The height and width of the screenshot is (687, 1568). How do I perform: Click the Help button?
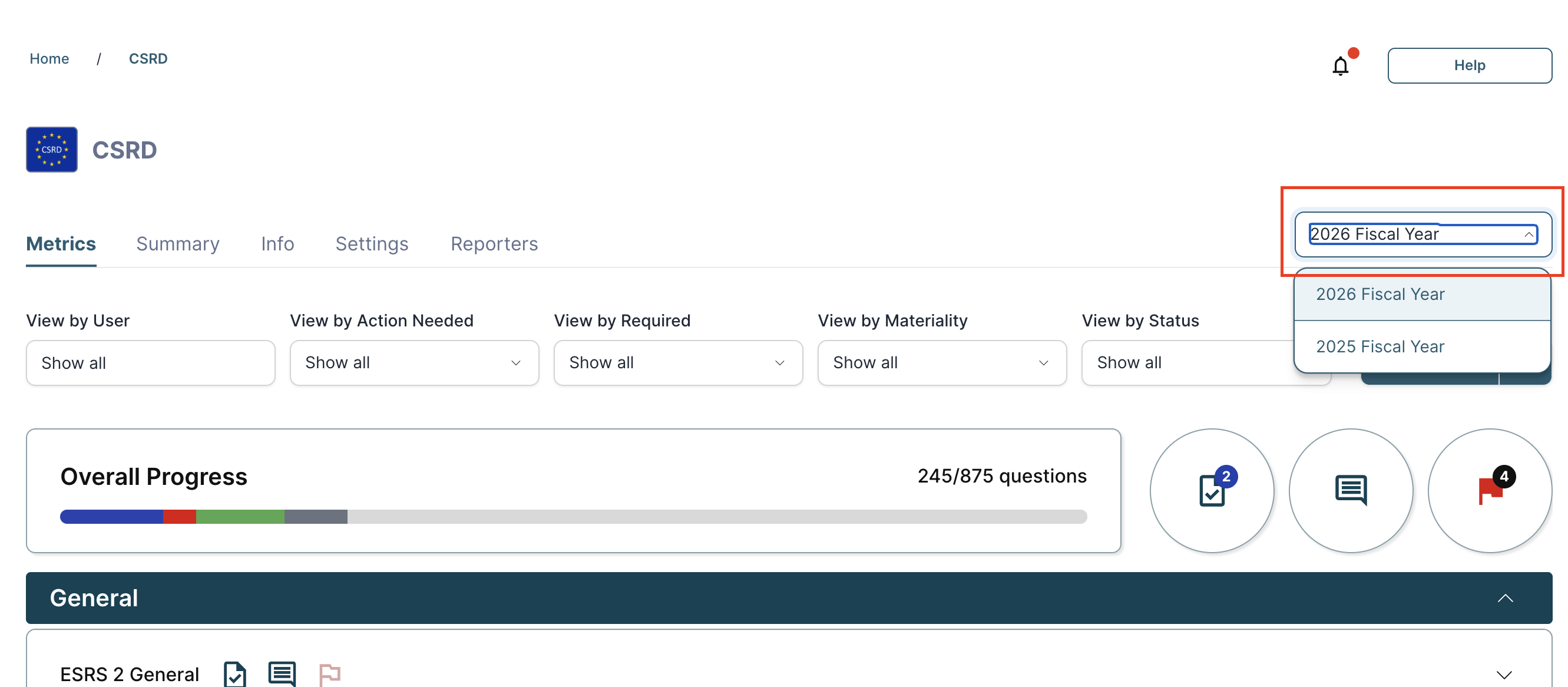tap(1469, 65)
